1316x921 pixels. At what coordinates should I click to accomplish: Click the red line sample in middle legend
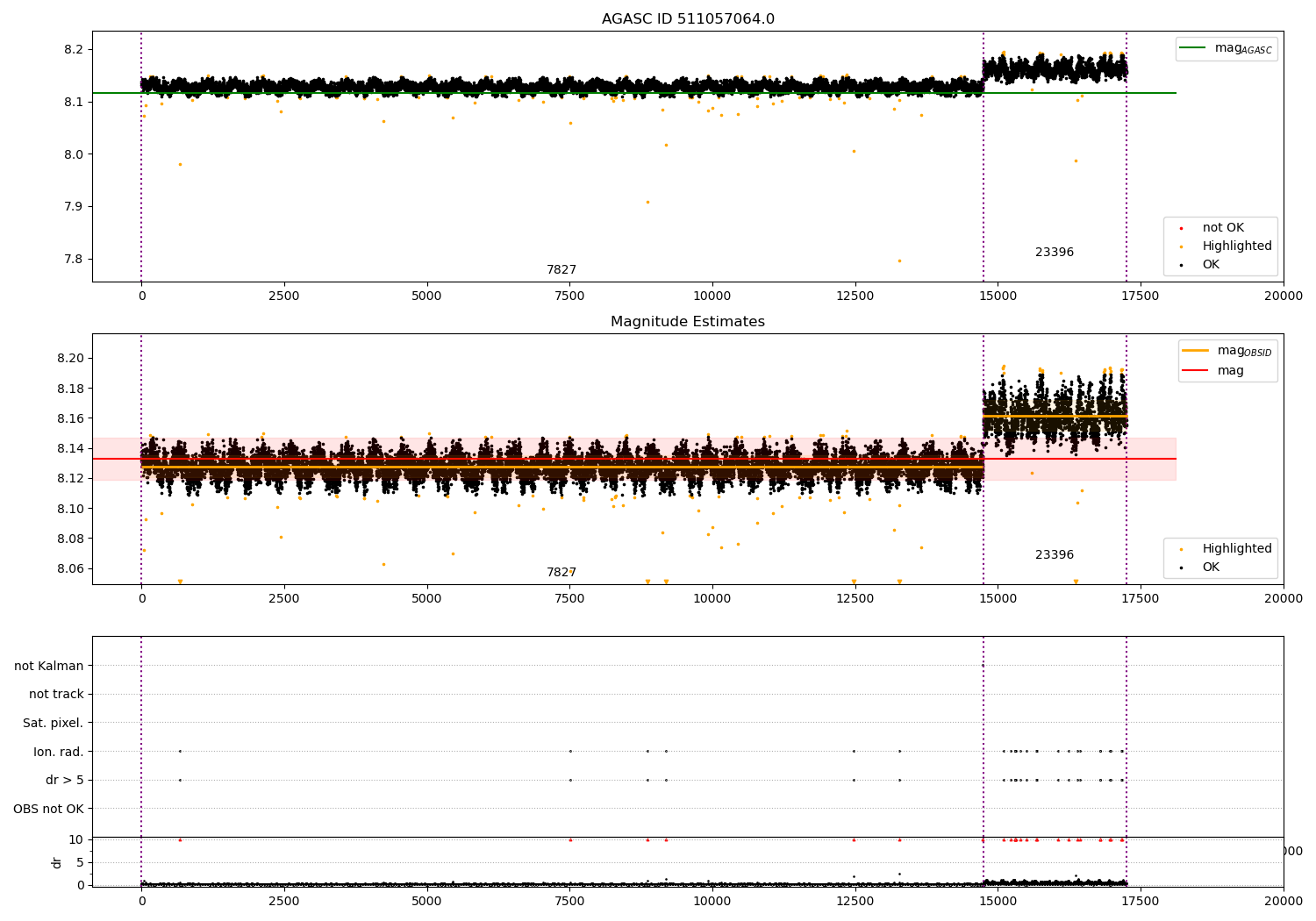click(x=1196, y=370)
